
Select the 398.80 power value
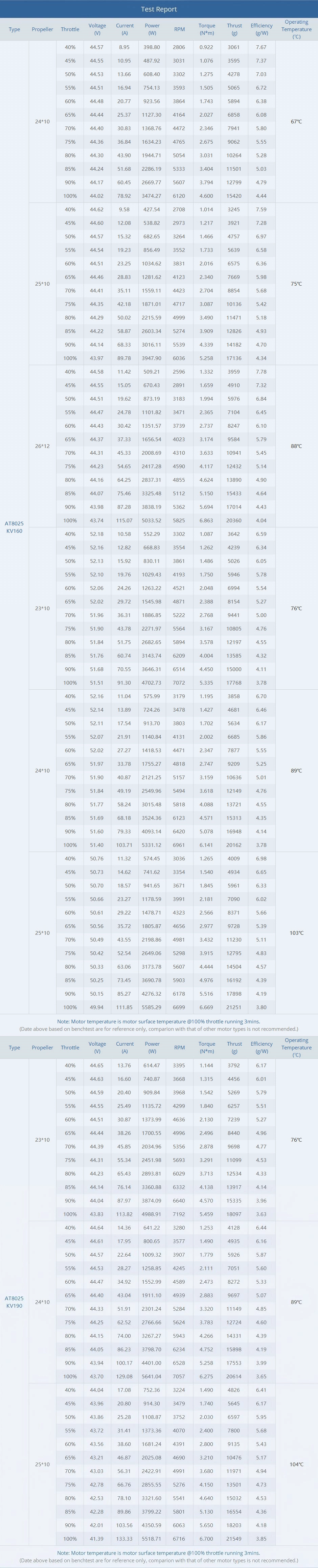click(x=152, y=47)
